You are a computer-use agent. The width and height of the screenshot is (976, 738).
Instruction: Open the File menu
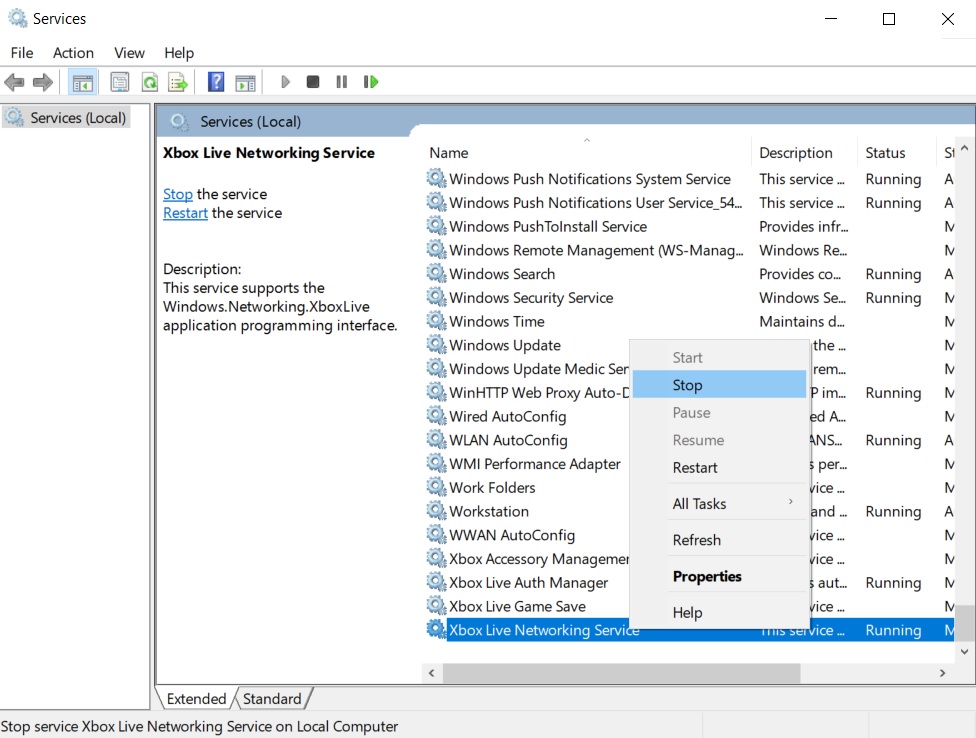[22, 53]
